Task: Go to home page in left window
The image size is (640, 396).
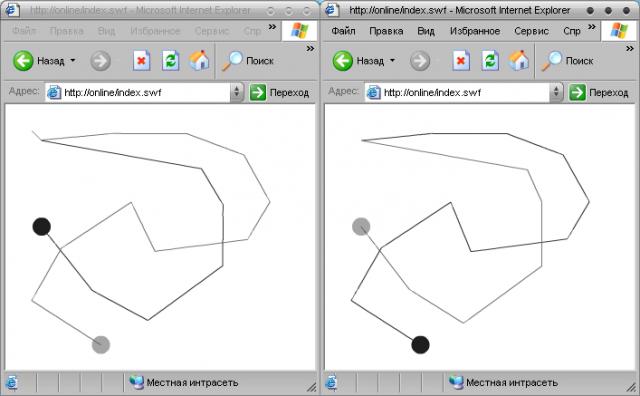Action: pyautogui.click(x=199, y=60)
